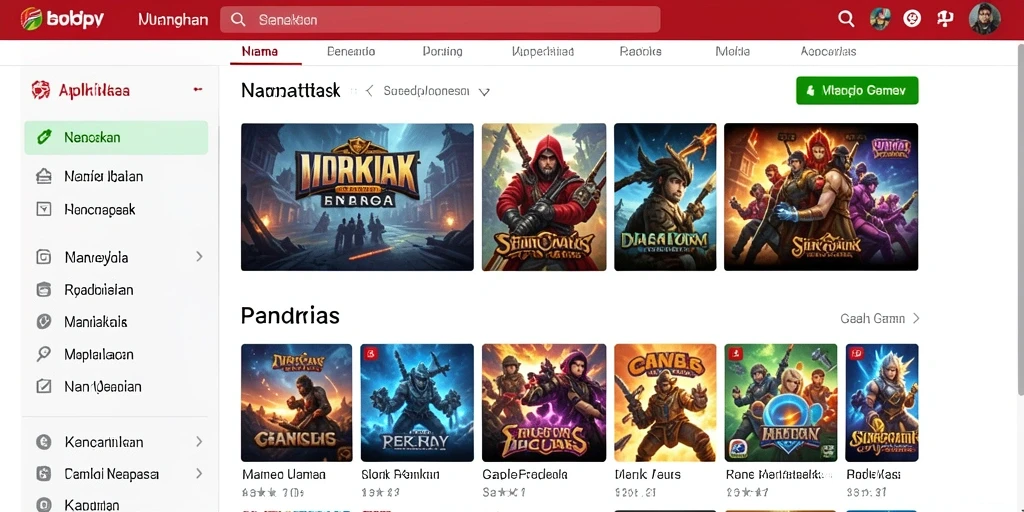Open the green Rone Mardatelals game thumbnail
This screenshot has height=512, width=1024.
pyautogui.click(x=781, y=403)
